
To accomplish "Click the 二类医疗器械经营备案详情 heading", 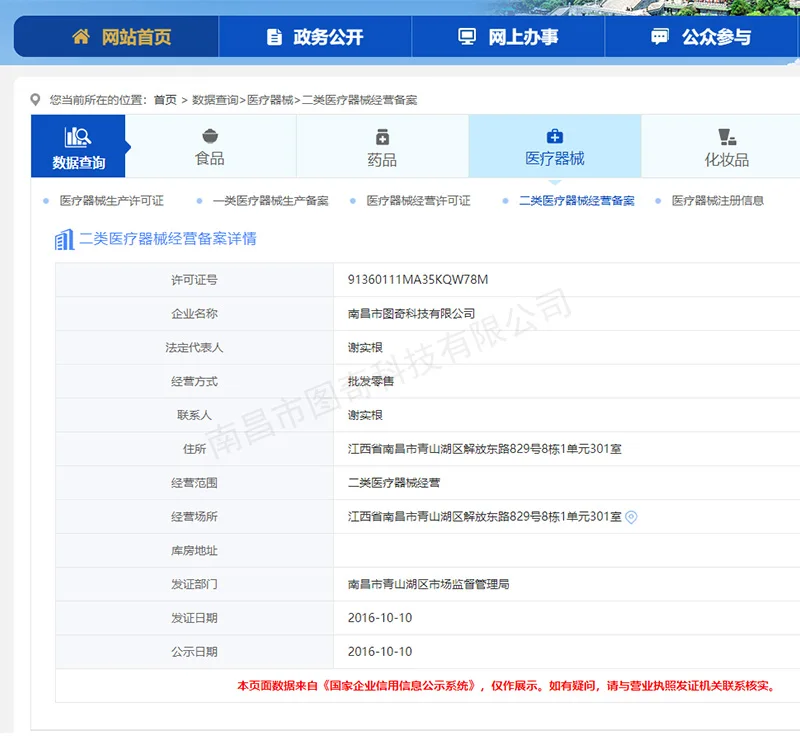I will (x=168, y=239).
